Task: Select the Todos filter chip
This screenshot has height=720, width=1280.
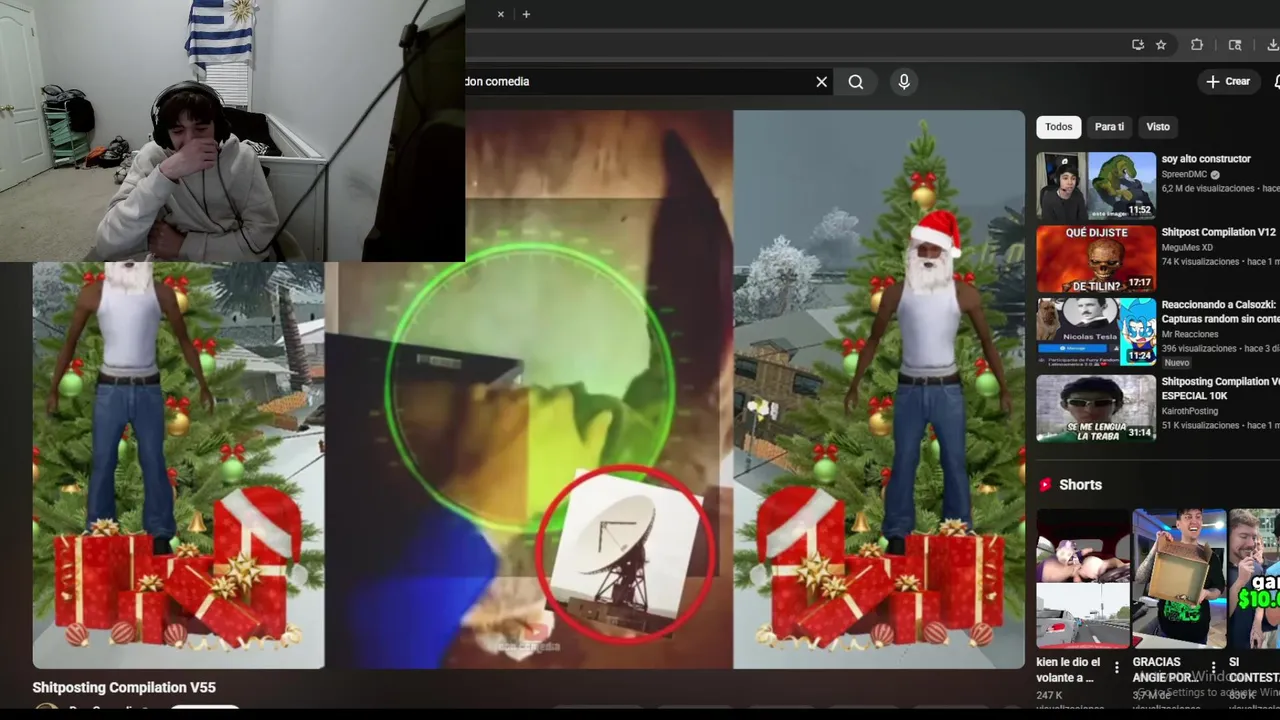Action: coord(1058,127)
